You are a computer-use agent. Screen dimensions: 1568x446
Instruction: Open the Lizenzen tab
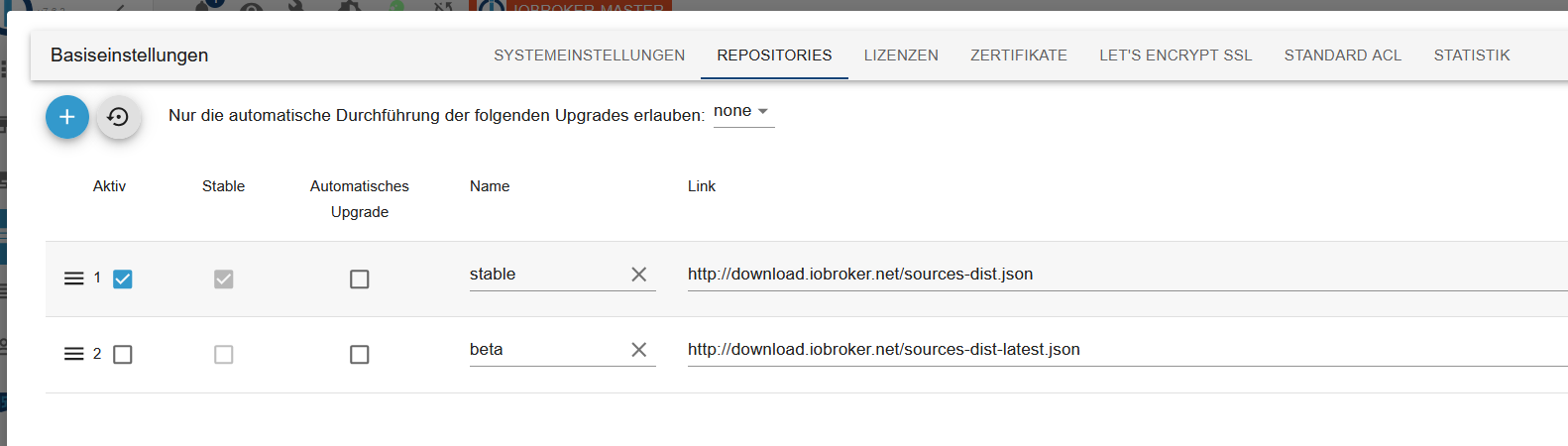click(x=901, y=56)
